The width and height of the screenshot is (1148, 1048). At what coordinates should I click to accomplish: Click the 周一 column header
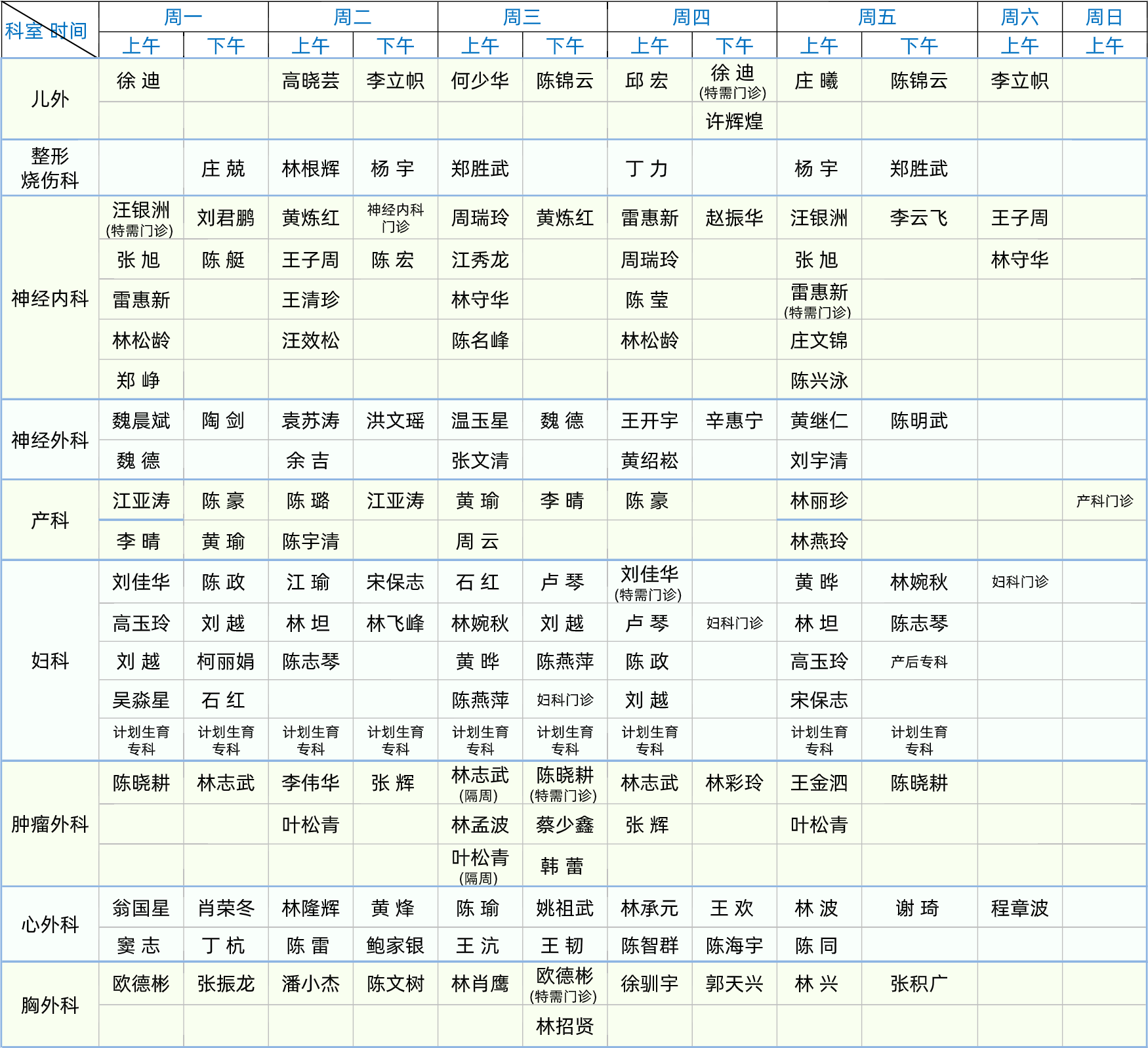click(x=183, y=17)
